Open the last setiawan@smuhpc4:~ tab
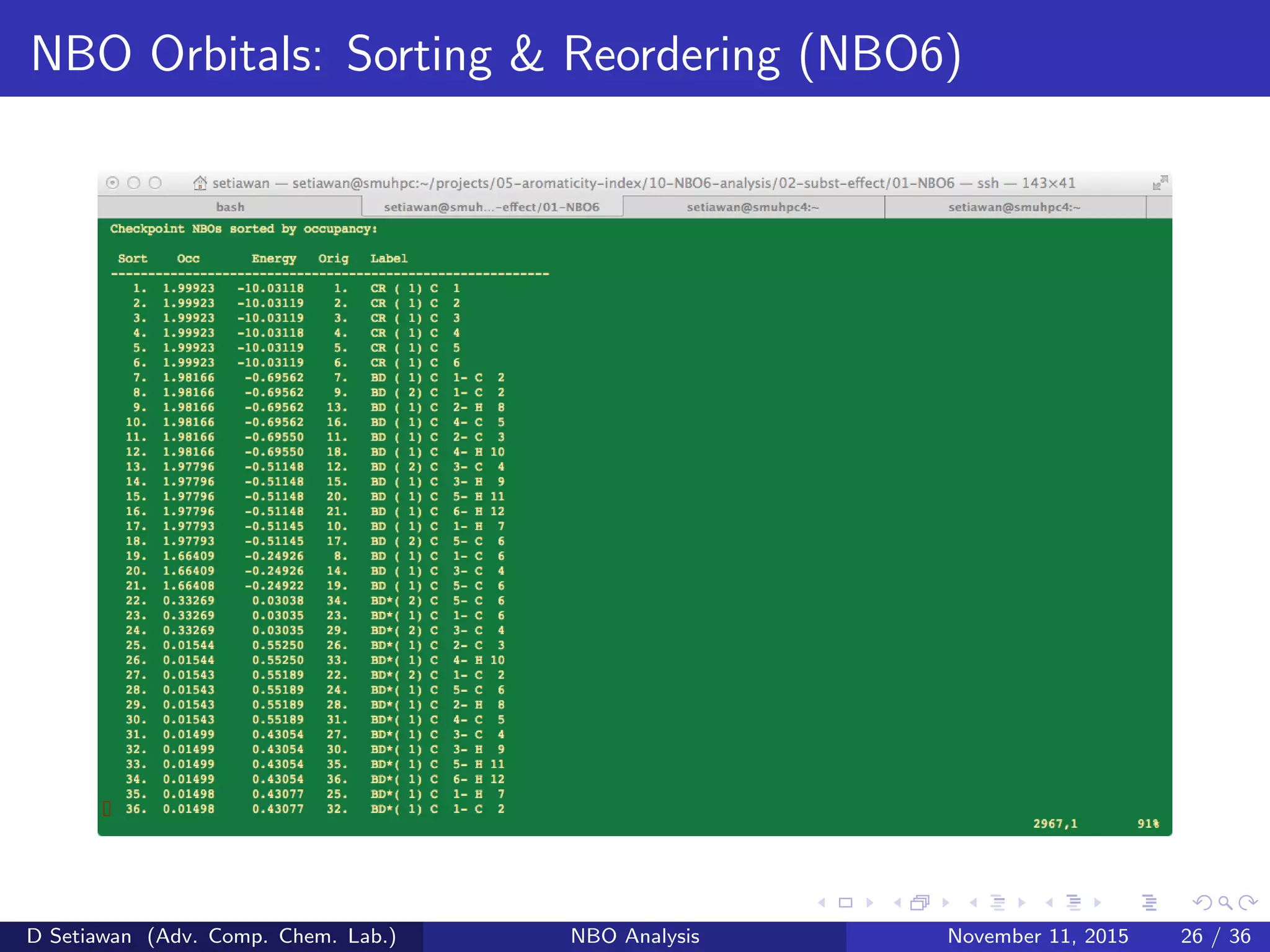Screen dimensions: 1270x952 [x=1015, y=207]
